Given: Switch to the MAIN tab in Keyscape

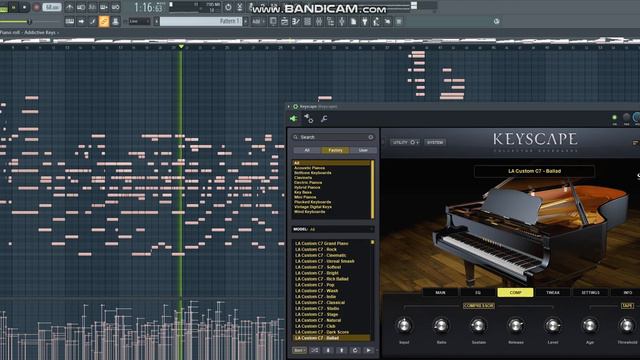Looking at the screenshot, I should [x=440, y=293].
